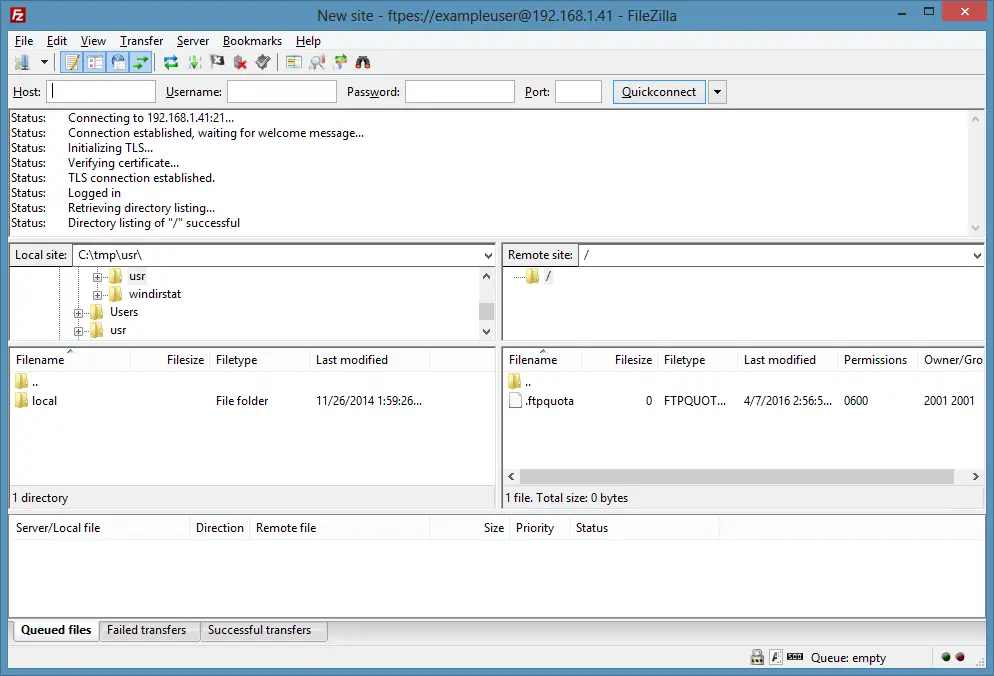Select the .ftpquota file name
Viewport: 994px width, 676px height.
[550, 401]
